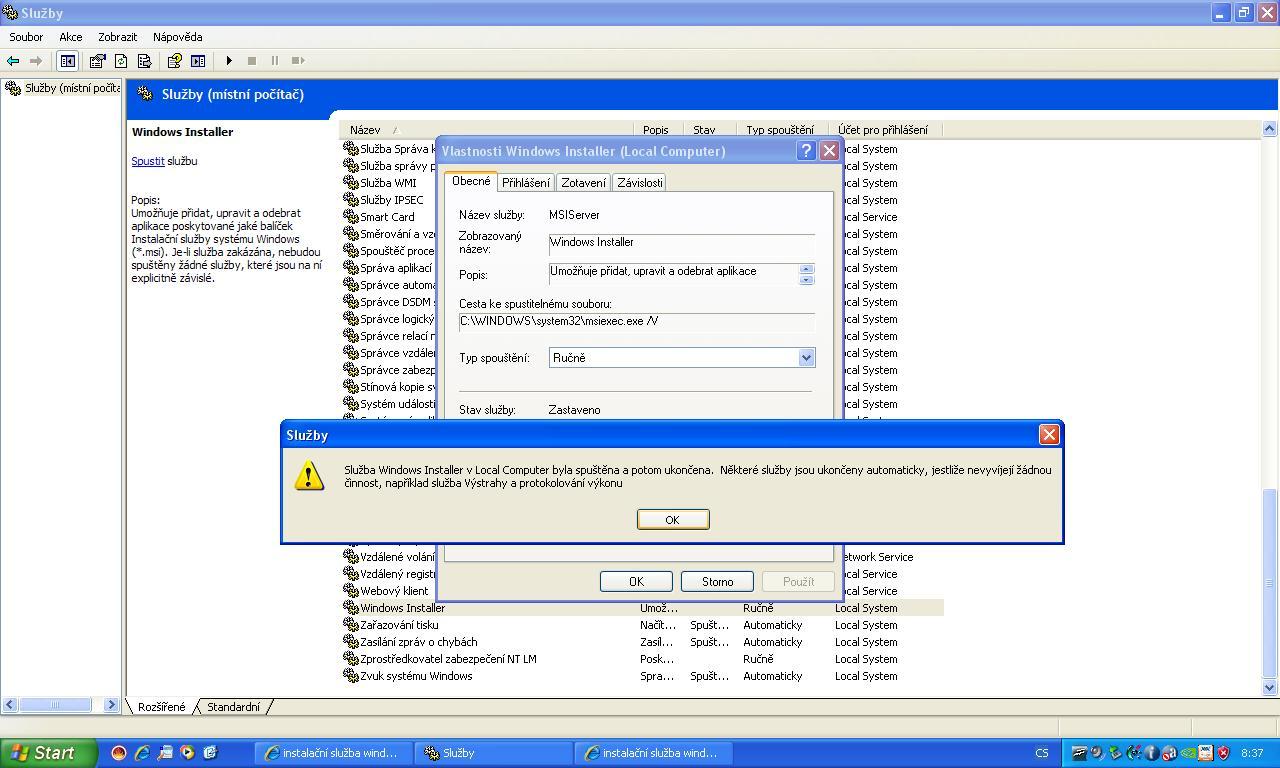This screenshot has width=1280, height=768.
Task: Start the service with the play toolbar icon
Action: coord(229,61)
